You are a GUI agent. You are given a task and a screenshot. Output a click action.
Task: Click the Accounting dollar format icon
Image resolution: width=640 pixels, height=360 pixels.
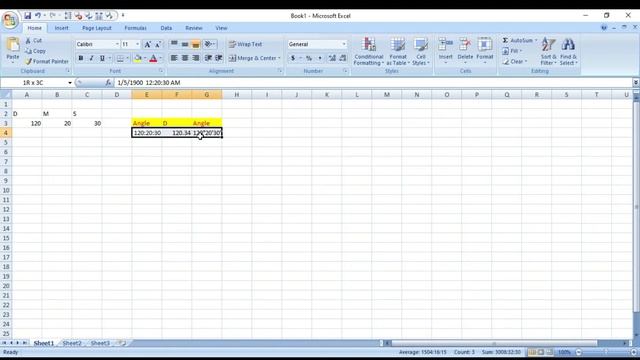(293, 58)
